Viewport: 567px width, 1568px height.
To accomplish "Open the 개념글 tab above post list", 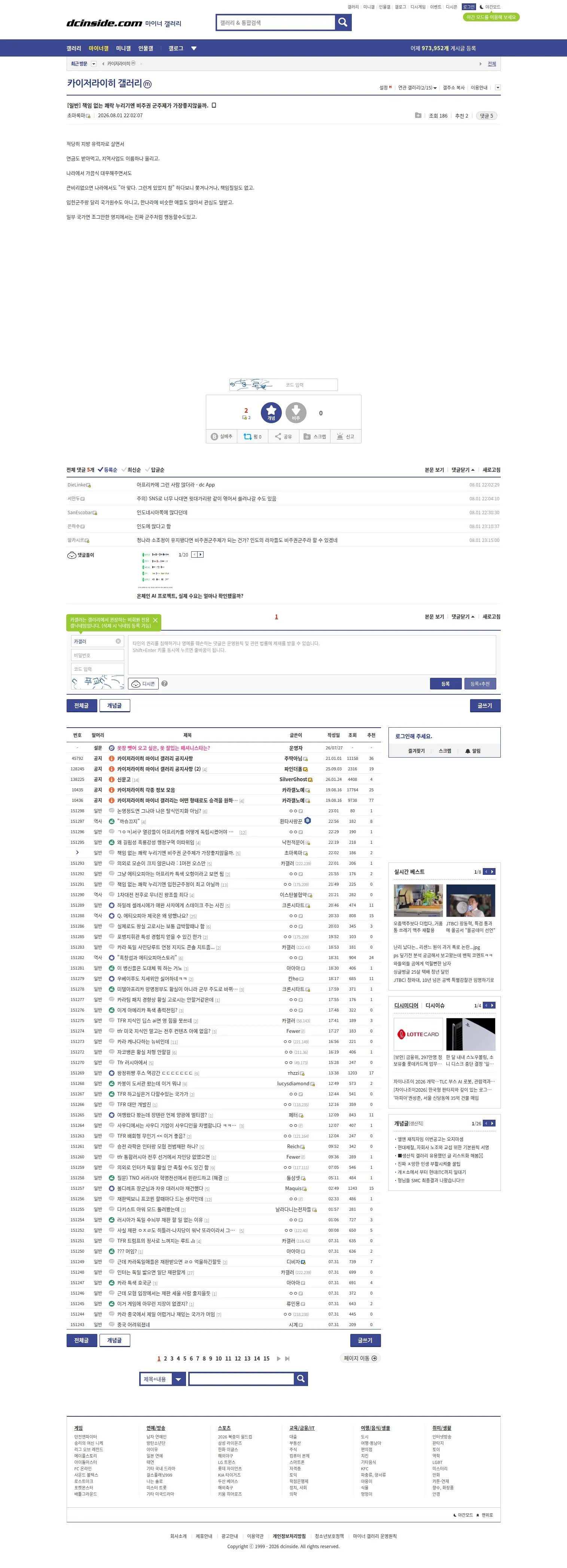I will 115,706.
